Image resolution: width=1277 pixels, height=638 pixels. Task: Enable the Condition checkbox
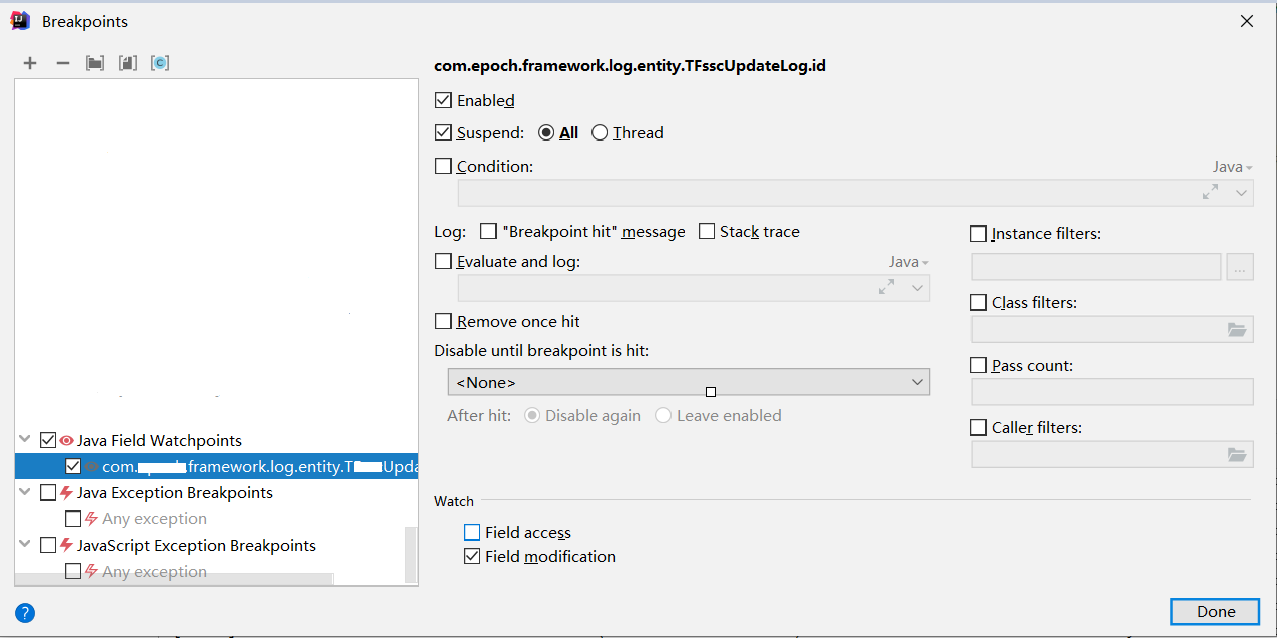tap(443, 166)
